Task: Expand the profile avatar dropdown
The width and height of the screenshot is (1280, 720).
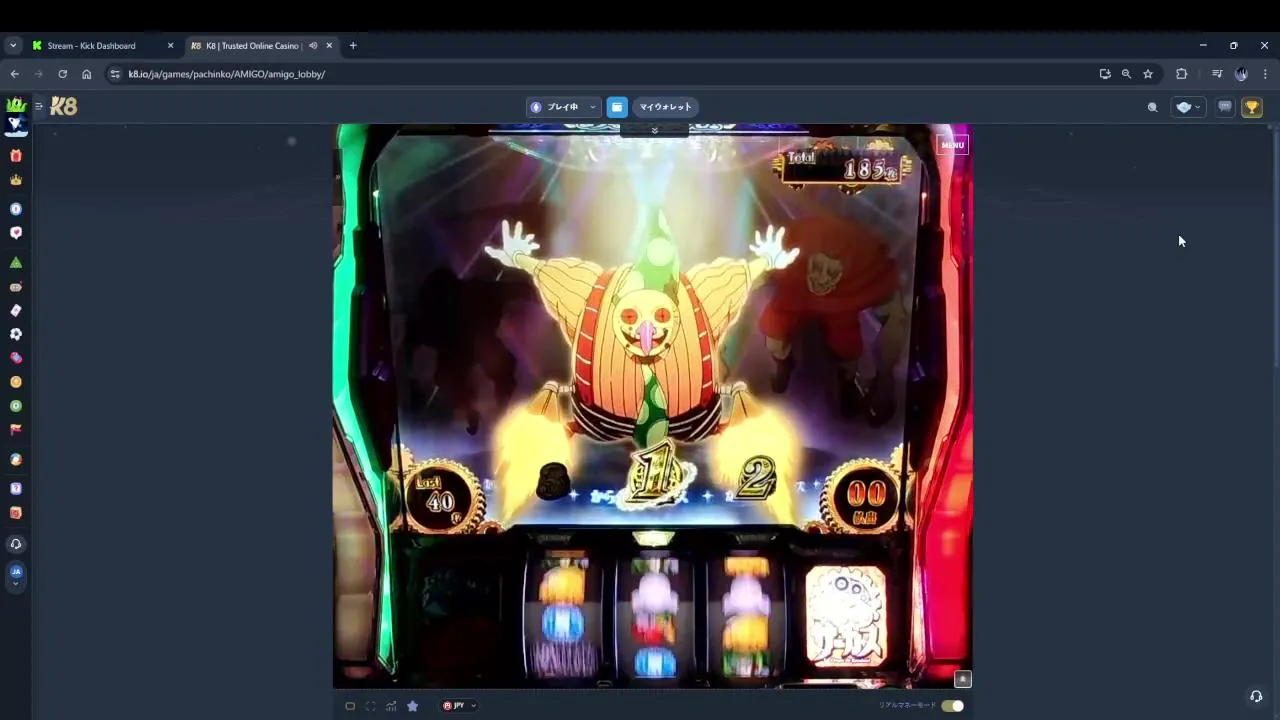Action: (x=1190, y=107)
